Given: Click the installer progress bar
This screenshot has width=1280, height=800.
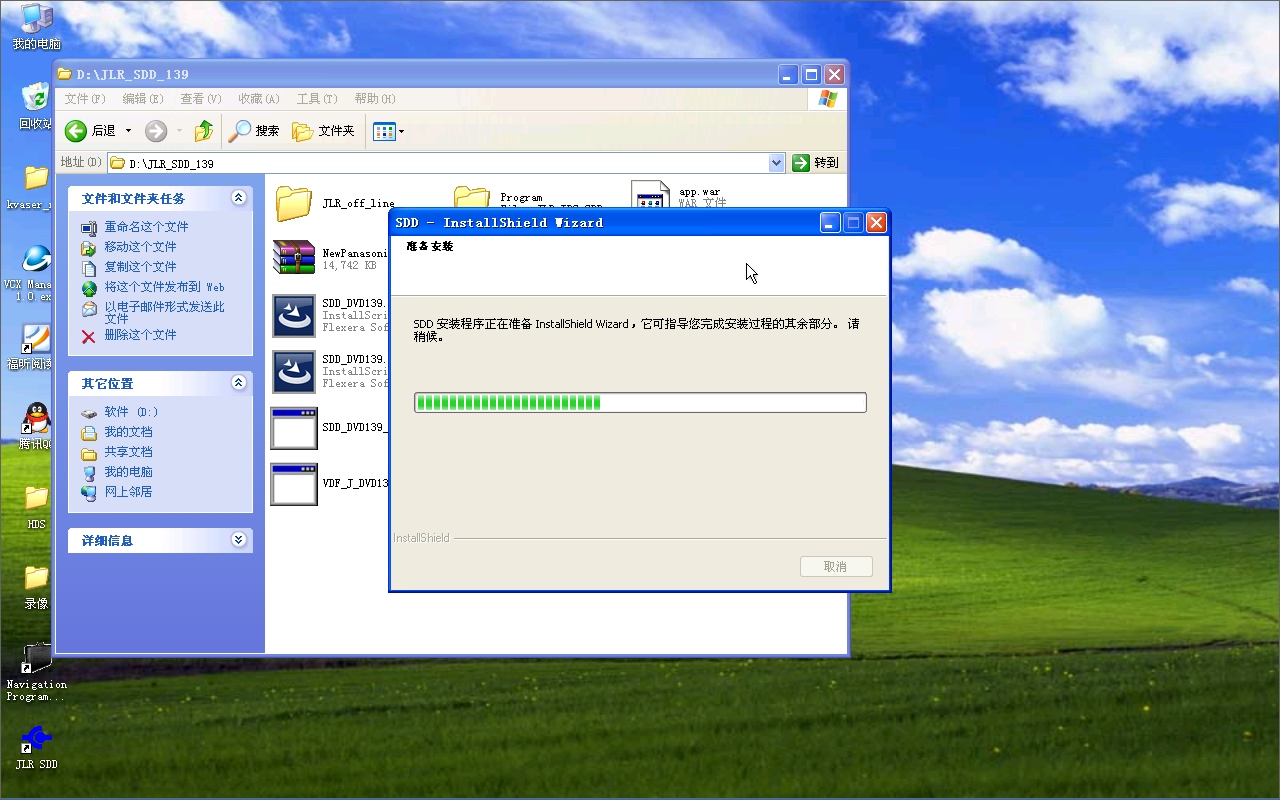Looking at the screenshot, I should point(640,402).
